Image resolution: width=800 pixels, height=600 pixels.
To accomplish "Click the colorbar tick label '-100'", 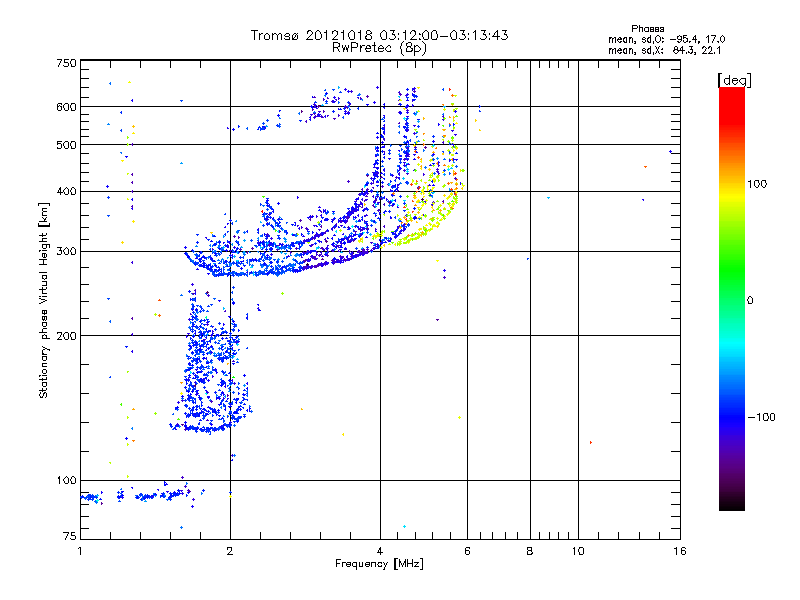I will [761, 417].
